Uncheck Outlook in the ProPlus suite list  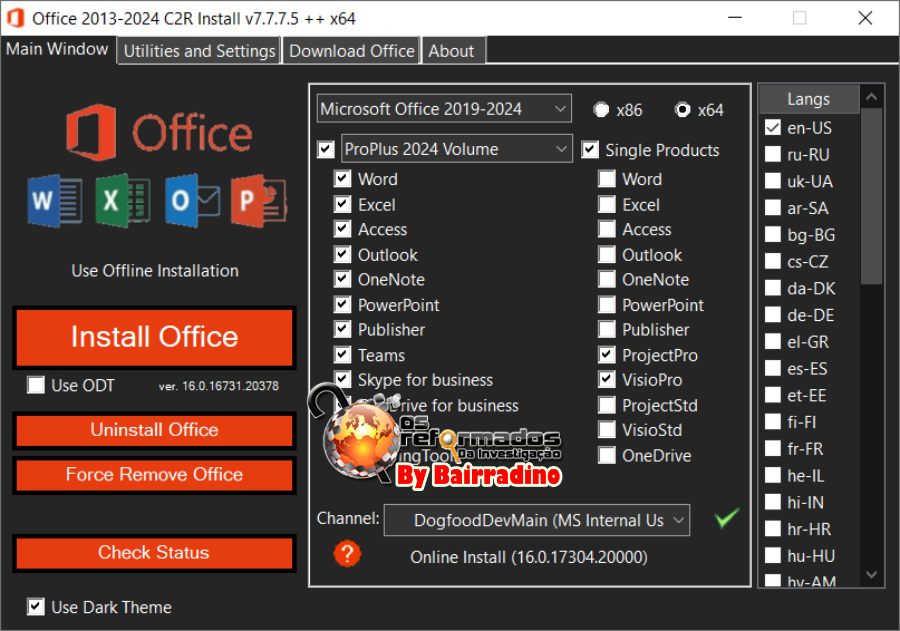[343, 254]
